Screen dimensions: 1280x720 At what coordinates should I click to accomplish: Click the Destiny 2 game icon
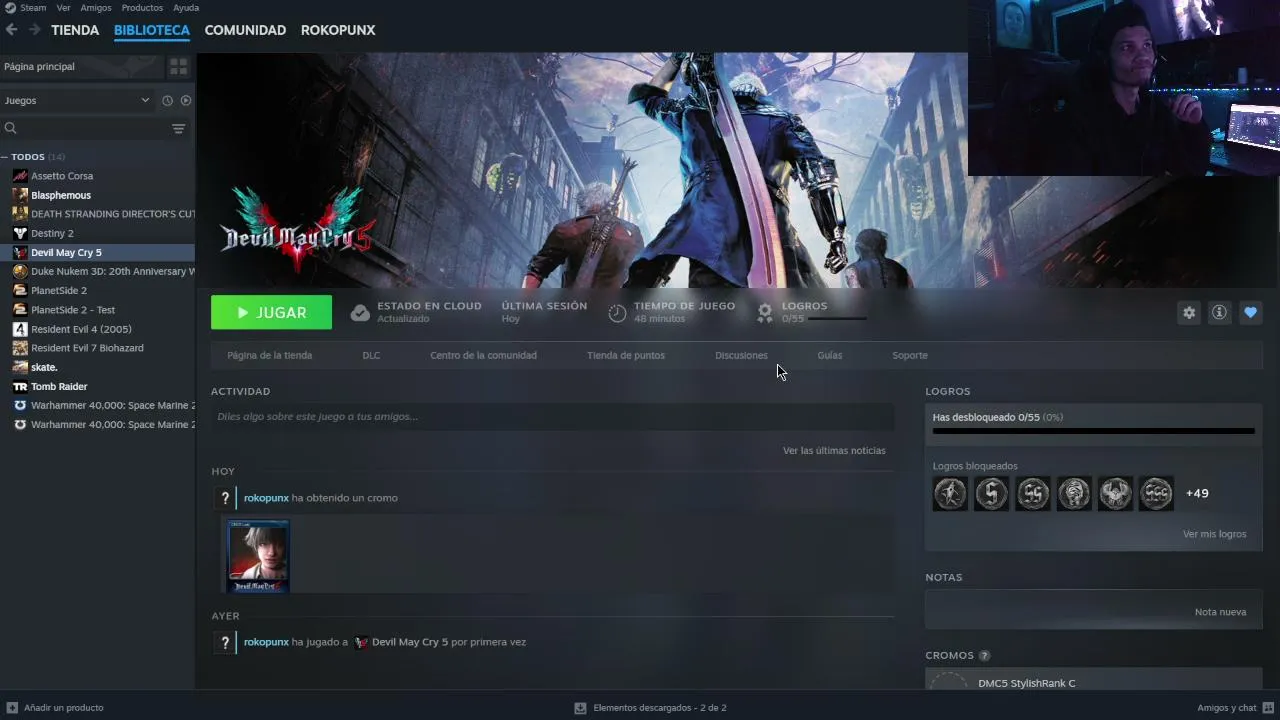click(20, 233)
